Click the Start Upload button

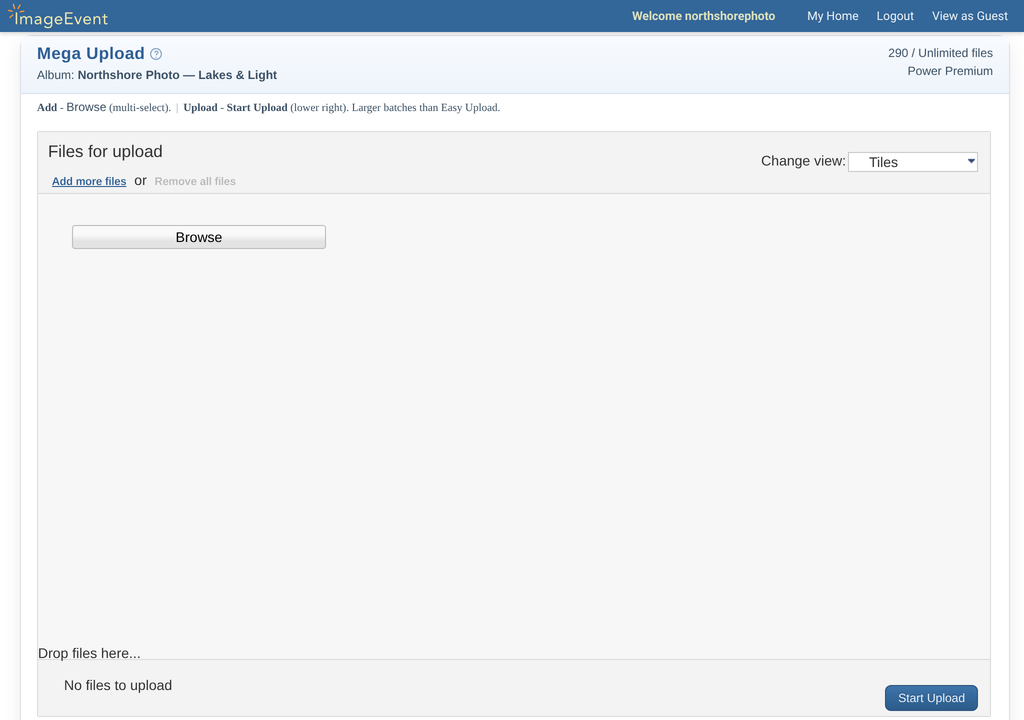[x=931, y=698]
